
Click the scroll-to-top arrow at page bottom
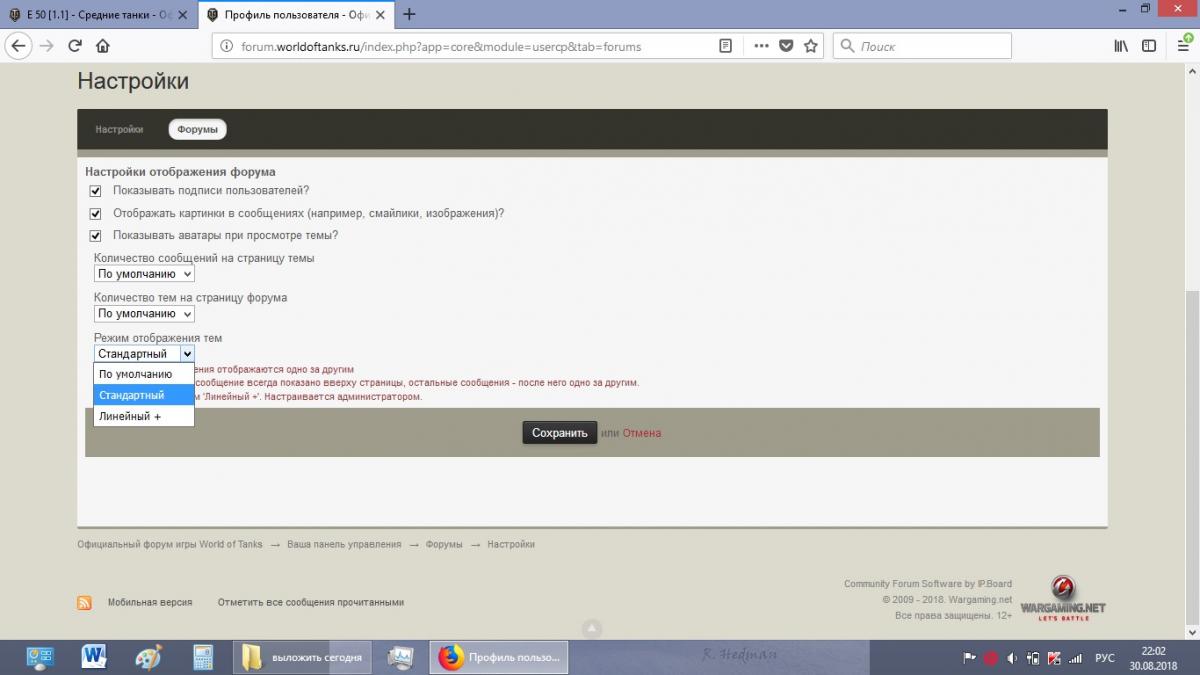[591, 629]
